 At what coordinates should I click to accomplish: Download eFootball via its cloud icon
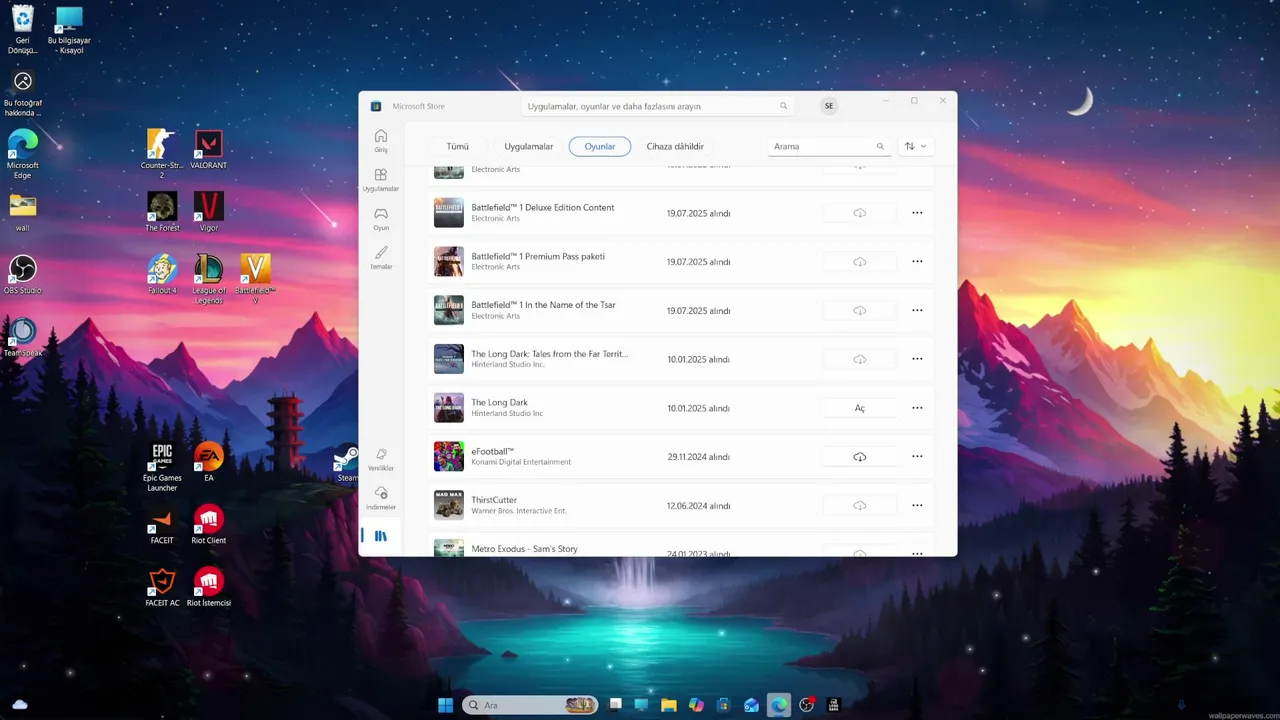point(859,457)
